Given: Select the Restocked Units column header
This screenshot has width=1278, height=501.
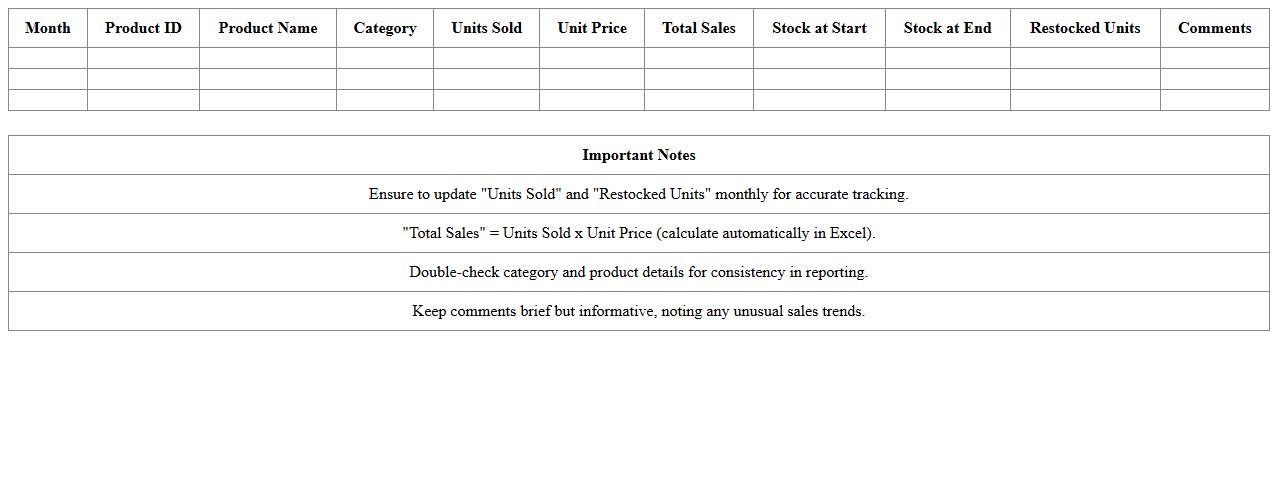Looking at the screenshot, I should pos(1085,28).
